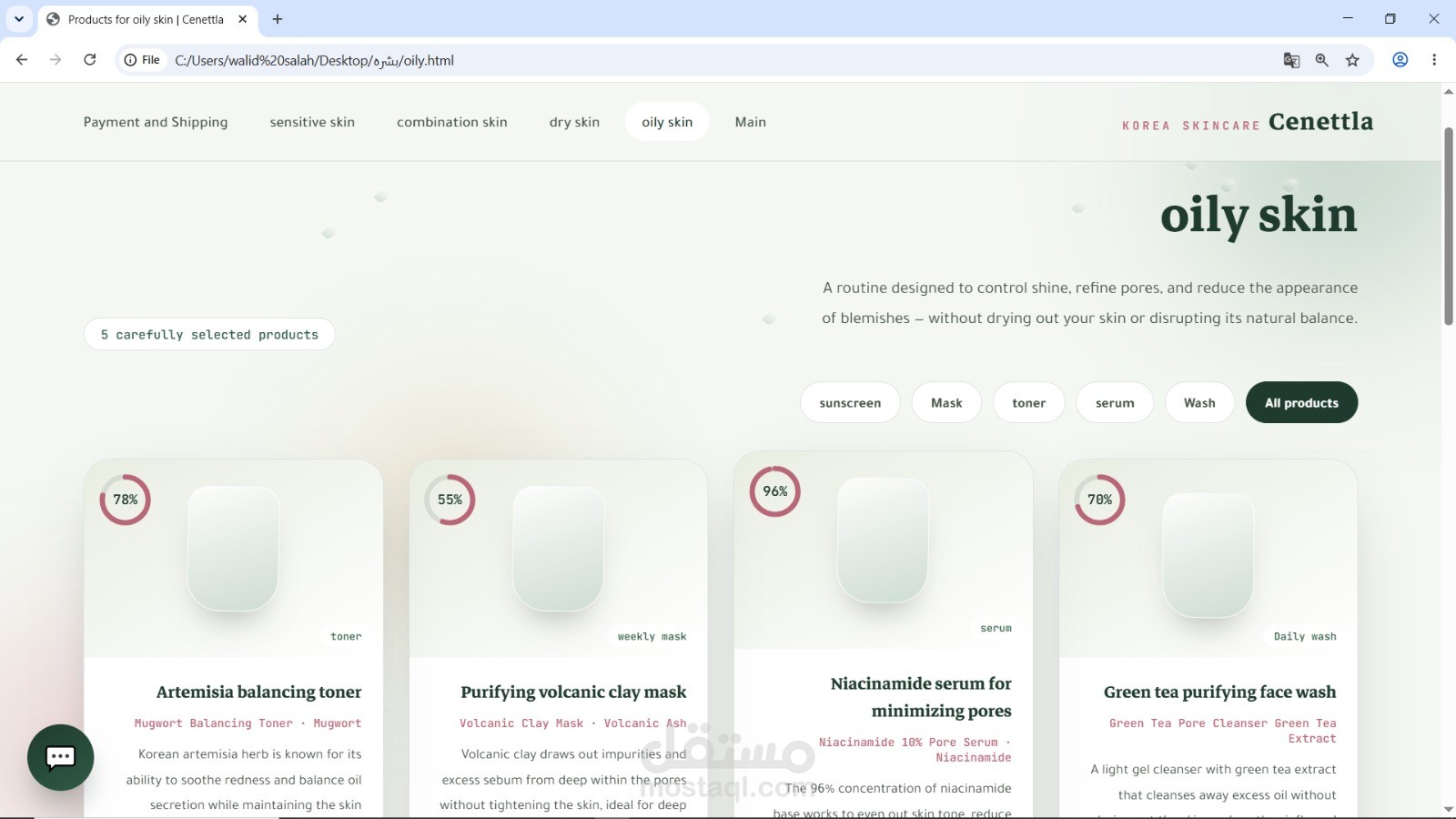
Task: Open the volcanic clay mask product image
Action: 558,548
